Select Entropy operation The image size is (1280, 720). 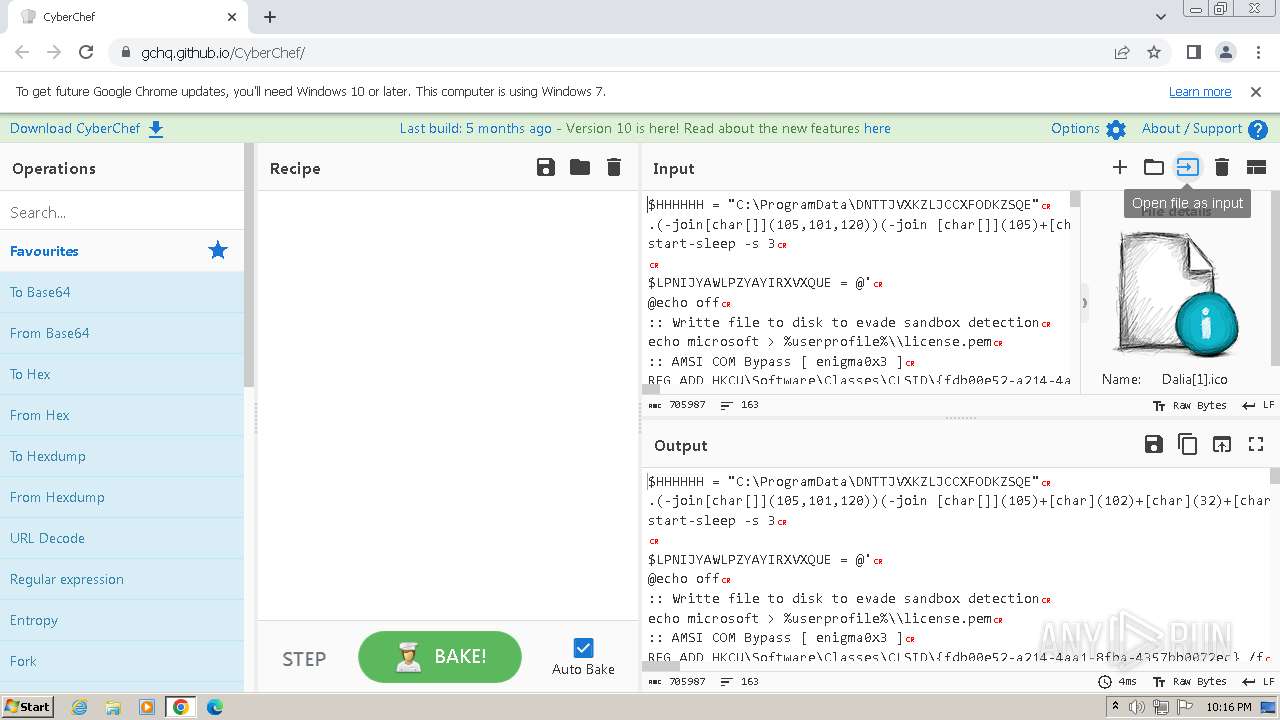[122, 620]
